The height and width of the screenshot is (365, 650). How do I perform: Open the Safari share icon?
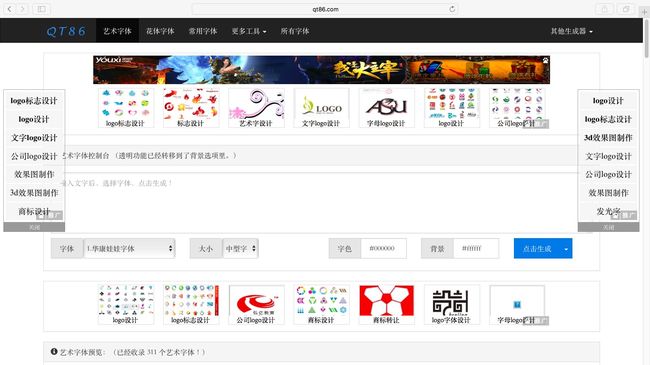(604, 9)
